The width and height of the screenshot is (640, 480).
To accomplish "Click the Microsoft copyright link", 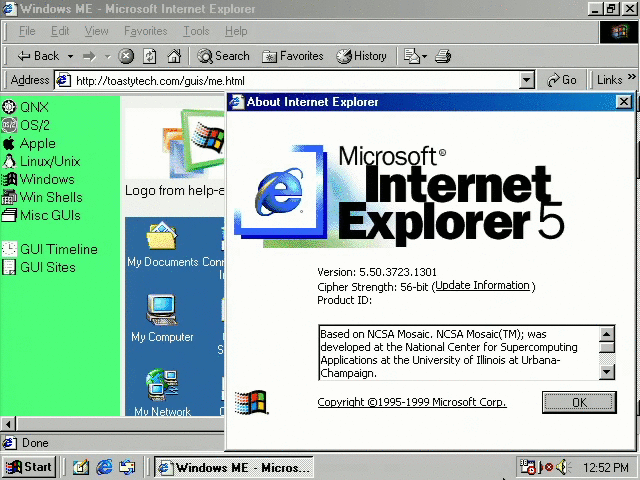I will coord(412,402).
